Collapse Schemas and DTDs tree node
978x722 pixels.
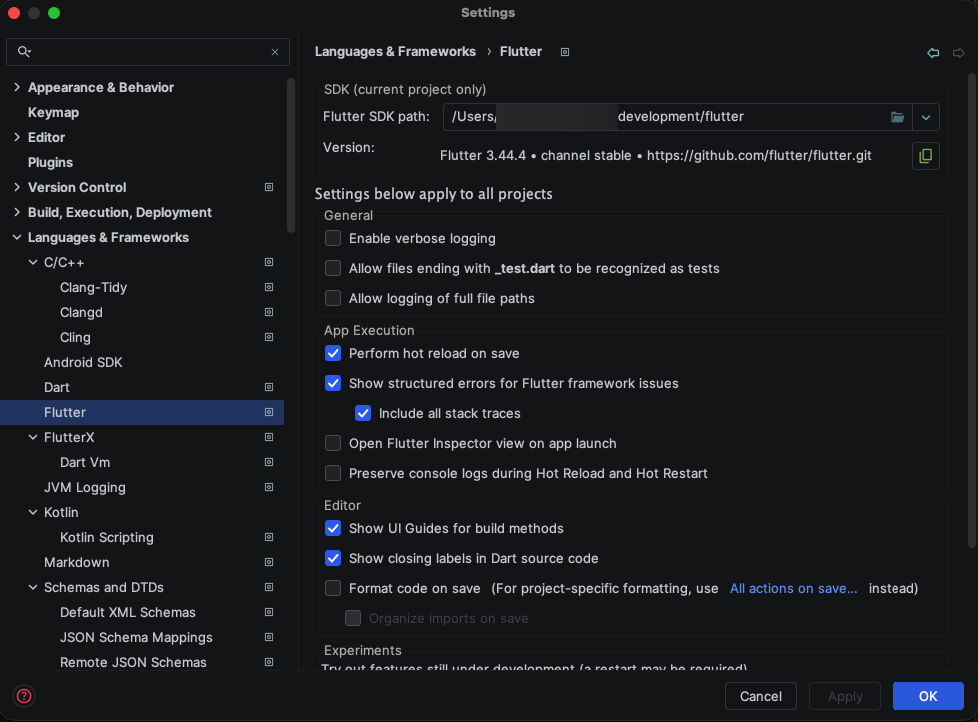(x=33, y=587)
